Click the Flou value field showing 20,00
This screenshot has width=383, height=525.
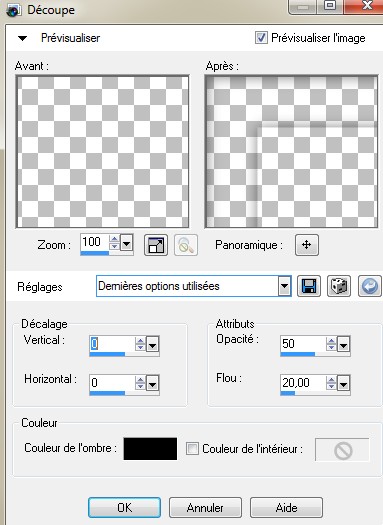click(303, 383)
